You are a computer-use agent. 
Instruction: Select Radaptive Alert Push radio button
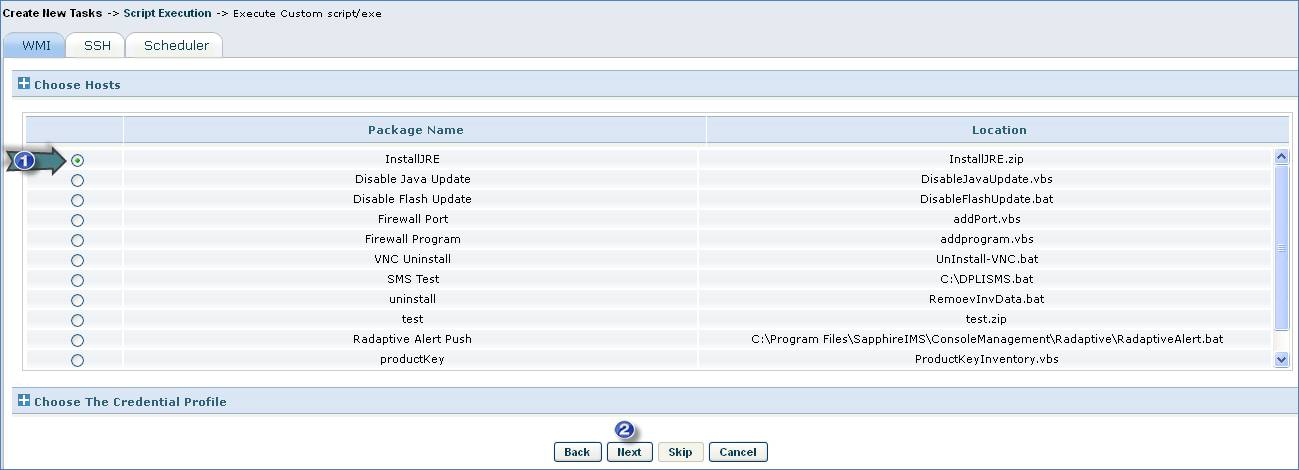pos(77,340)
